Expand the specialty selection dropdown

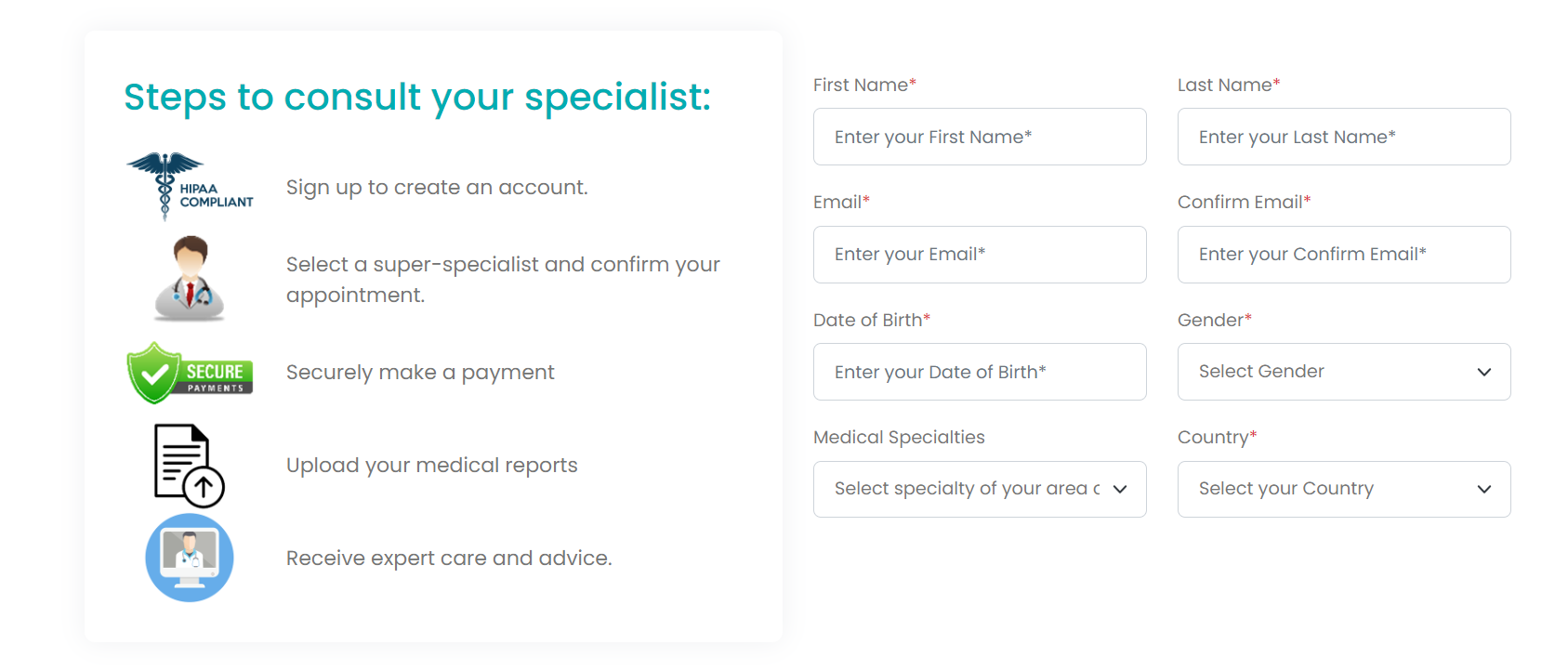click(x=967, y=489)
